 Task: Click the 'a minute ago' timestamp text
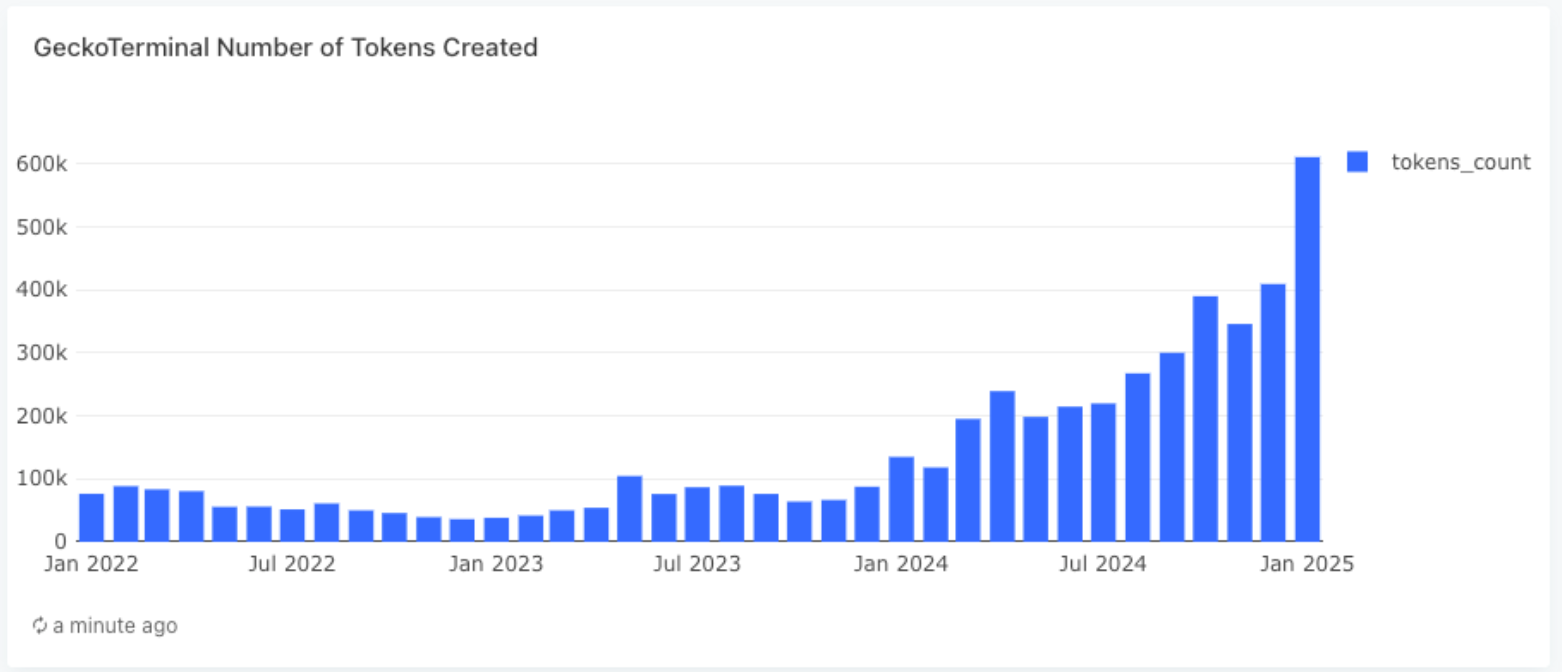pyautogui.click(x=115, y=626)
